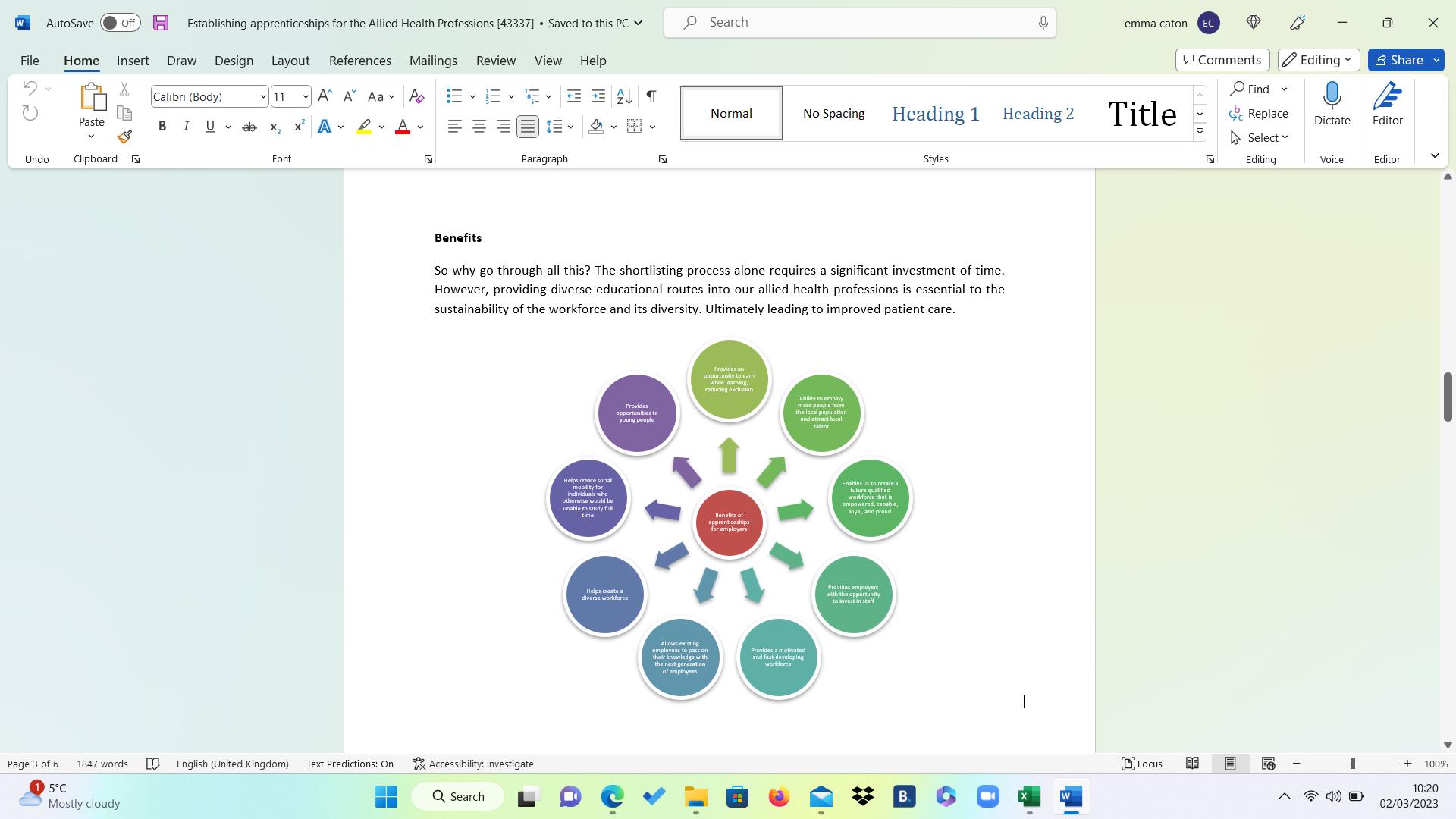Viewport: 1456px width, 819px height.
Task: Click the Clear All Formatting icon
Action: click(x=416, y=96)
